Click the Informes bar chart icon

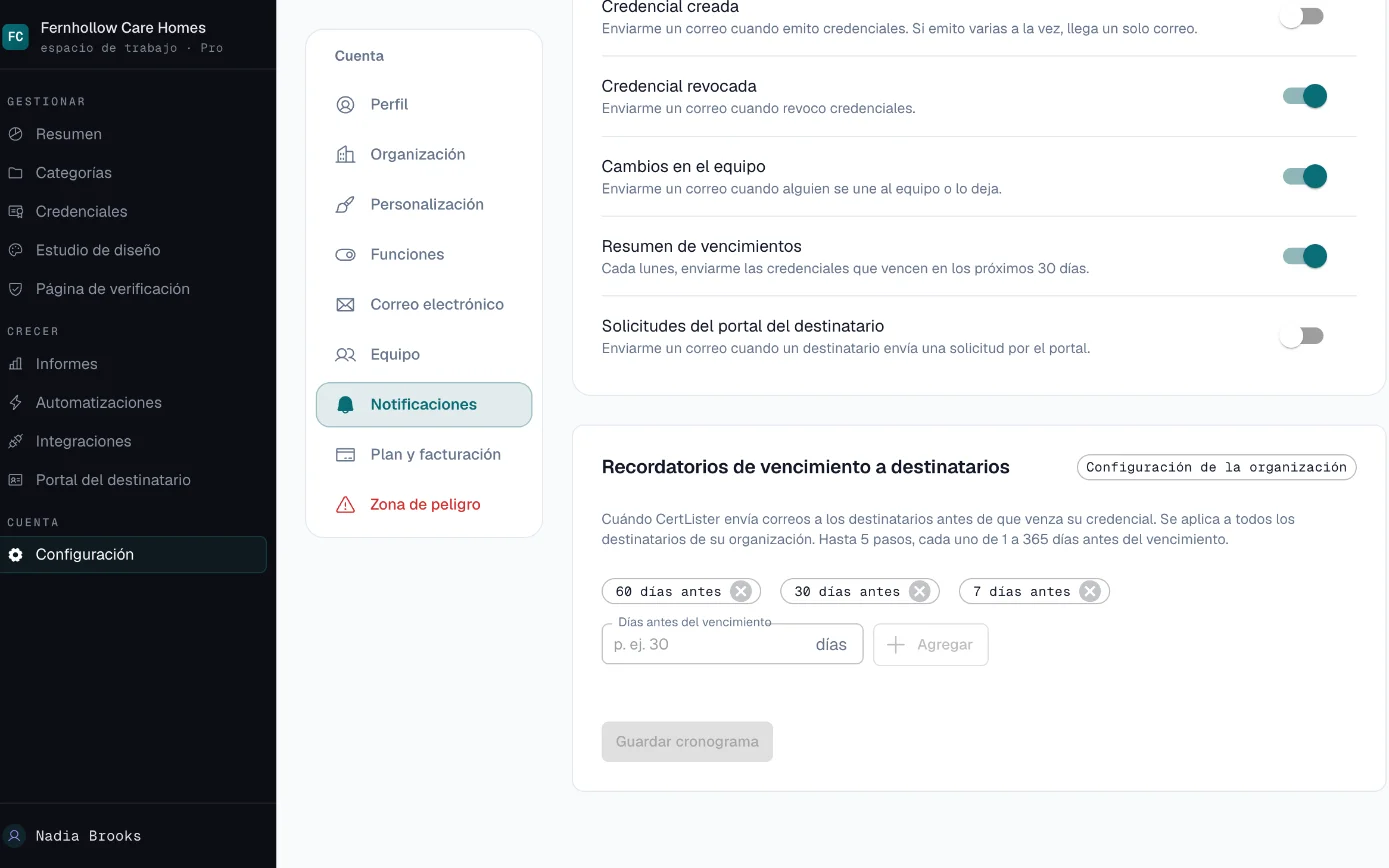[x=15, y=364]
